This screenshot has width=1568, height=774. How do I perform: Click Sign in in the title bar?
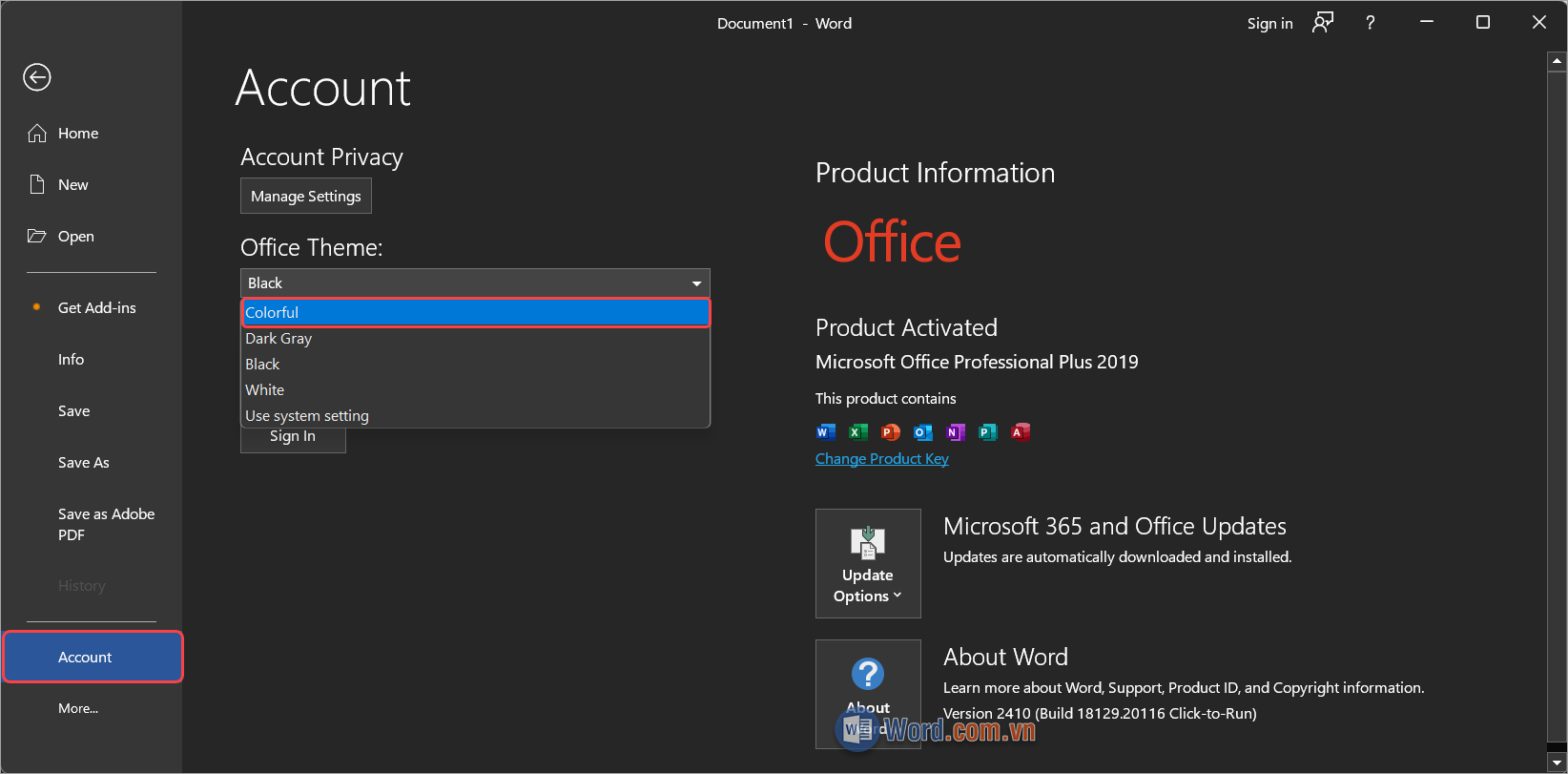pyautogui.click(x=1269, y=24)
